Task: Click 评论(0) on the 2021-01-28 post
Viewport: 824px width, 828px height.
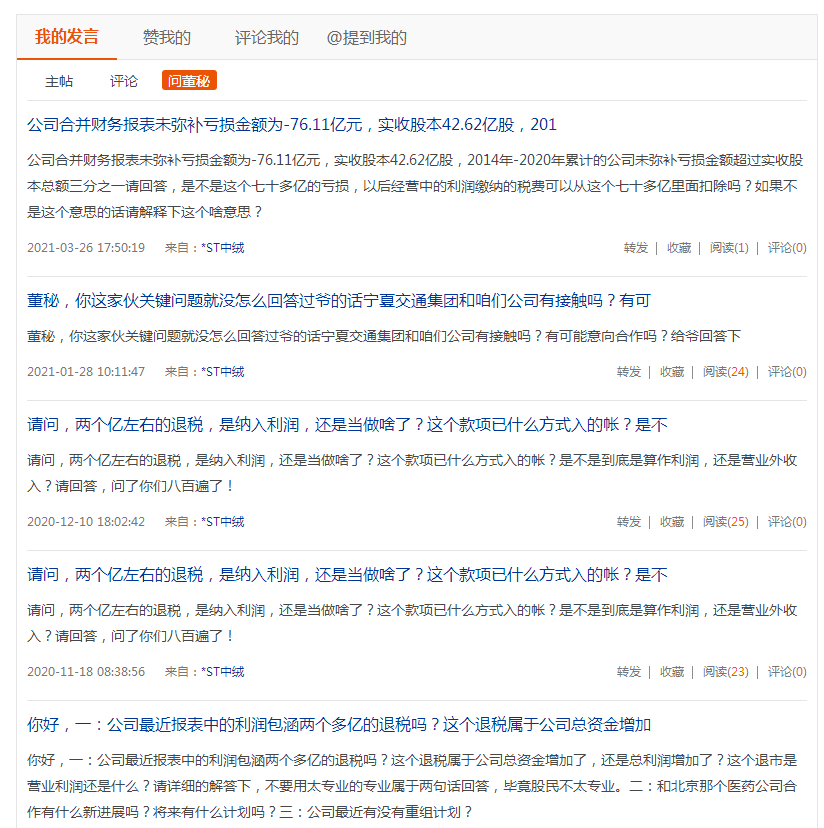Action: click(x=786, y=372)
